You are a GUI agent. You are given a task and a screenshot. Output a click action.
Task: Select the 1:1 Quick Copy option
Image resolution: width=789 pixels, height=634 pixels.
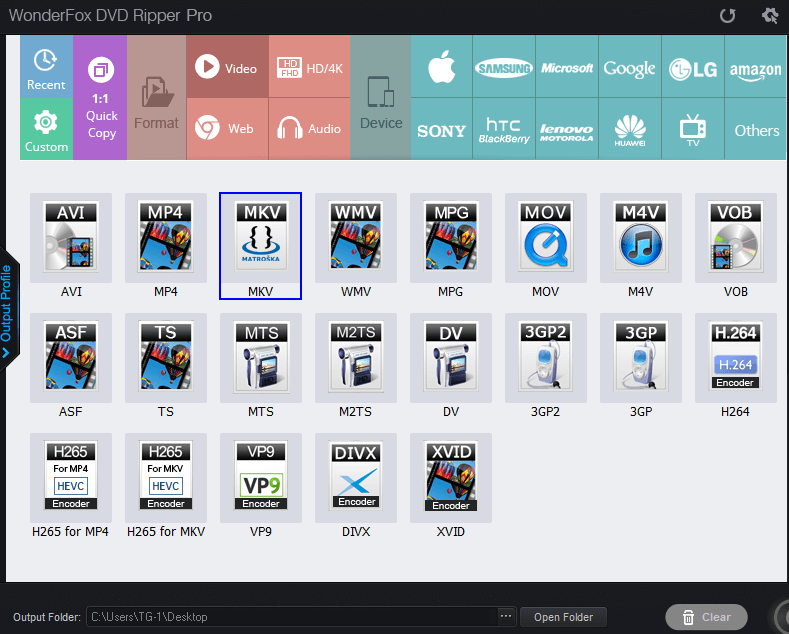click(x=100, y=98)
